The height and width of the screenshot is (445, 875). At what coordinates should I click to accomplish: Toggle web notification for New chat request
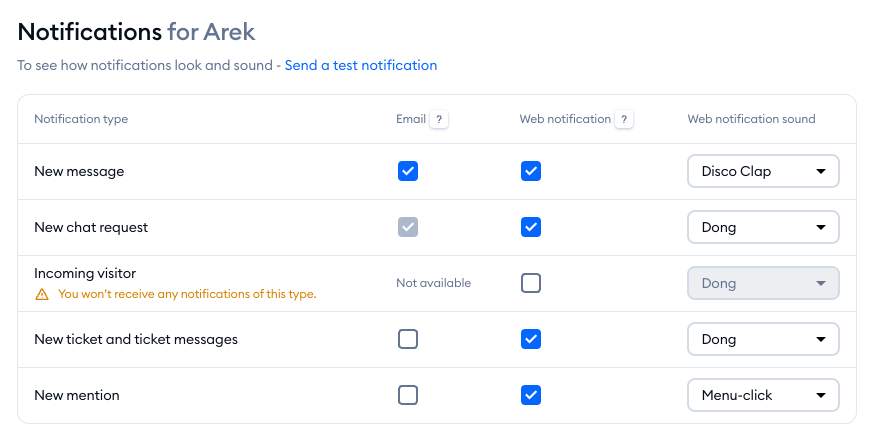531,227
